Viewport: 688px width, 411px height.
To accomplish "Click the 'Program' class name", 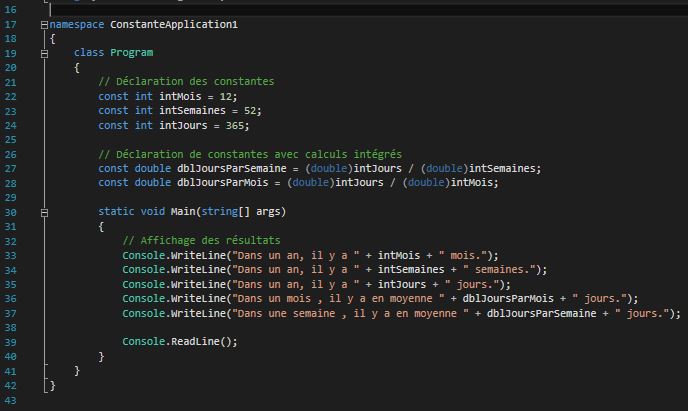I will click(x=132, y=53).
